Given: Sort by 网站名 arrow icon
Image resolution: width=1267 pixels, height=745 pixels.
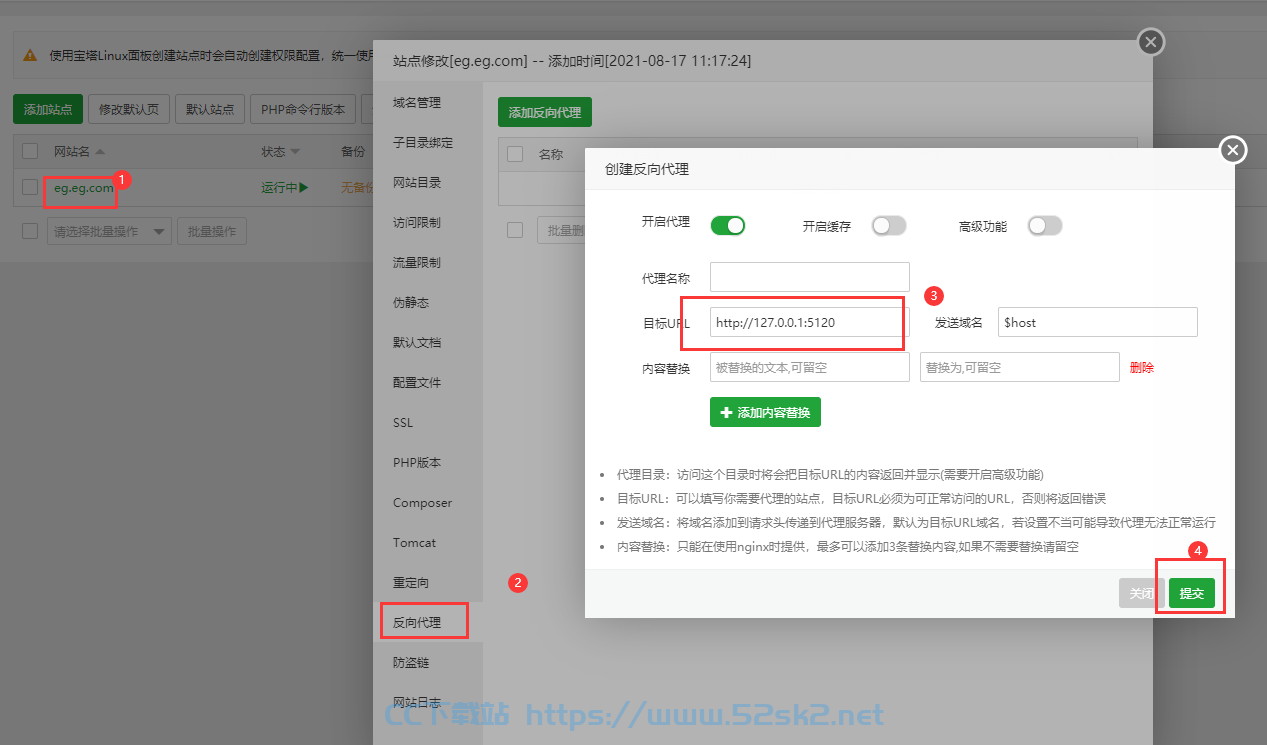Looking at the screenshot, I should pos(99,152).
